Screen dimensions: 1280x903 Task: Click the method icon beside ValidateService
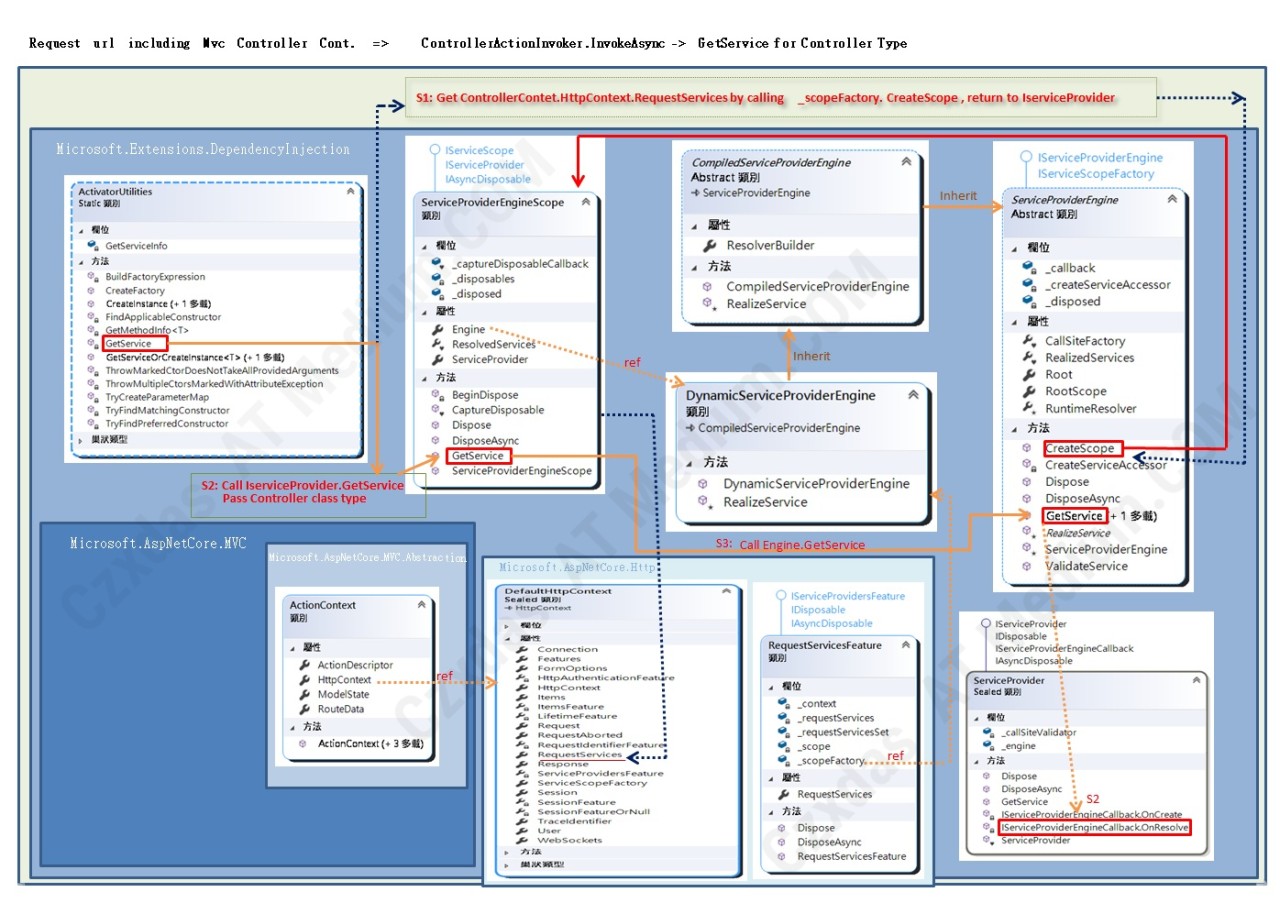click(x=1027, y=566)
